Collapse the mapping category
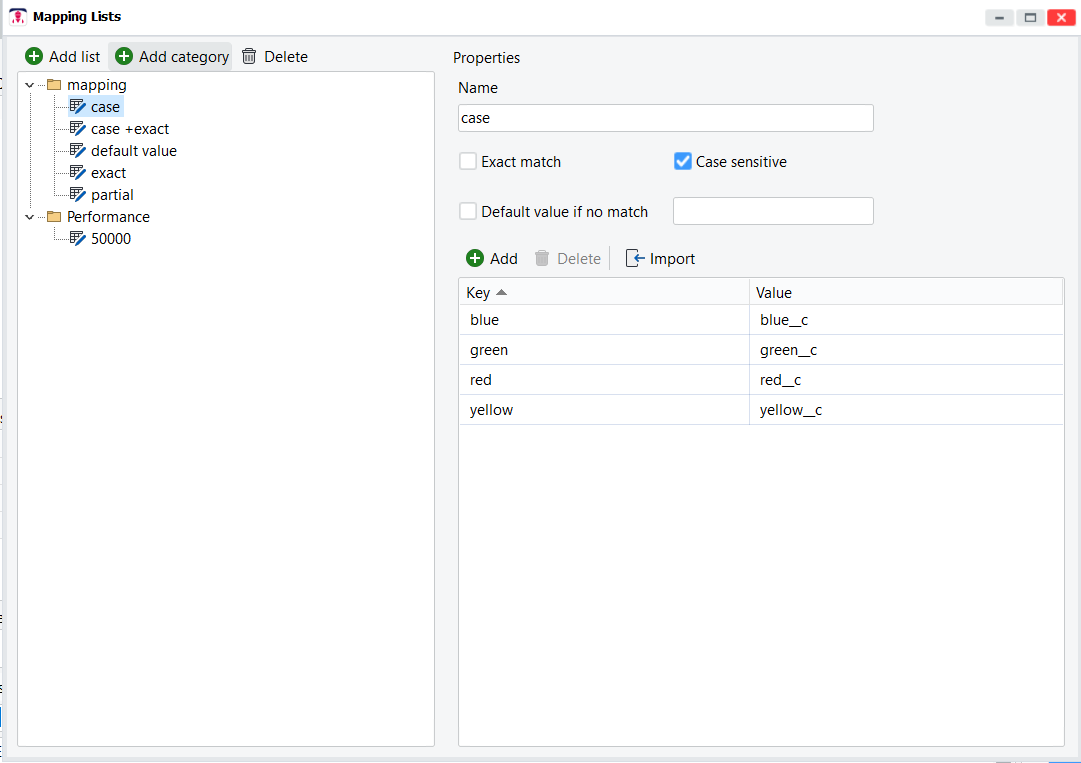Image resolution: width=1081 pixels, height=763 pixels. point(30,85)
